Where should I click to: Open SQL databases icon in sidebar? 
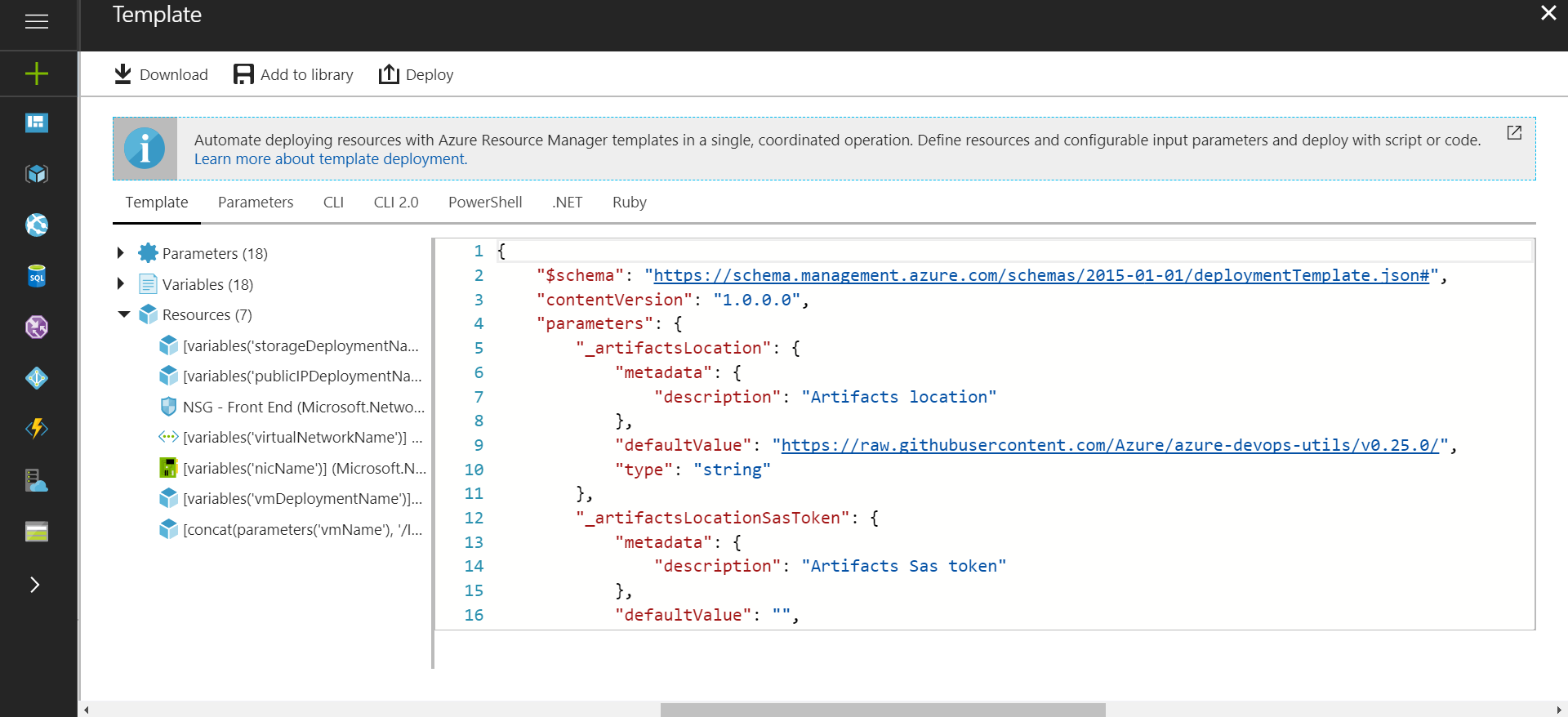(x=37, y=276)
